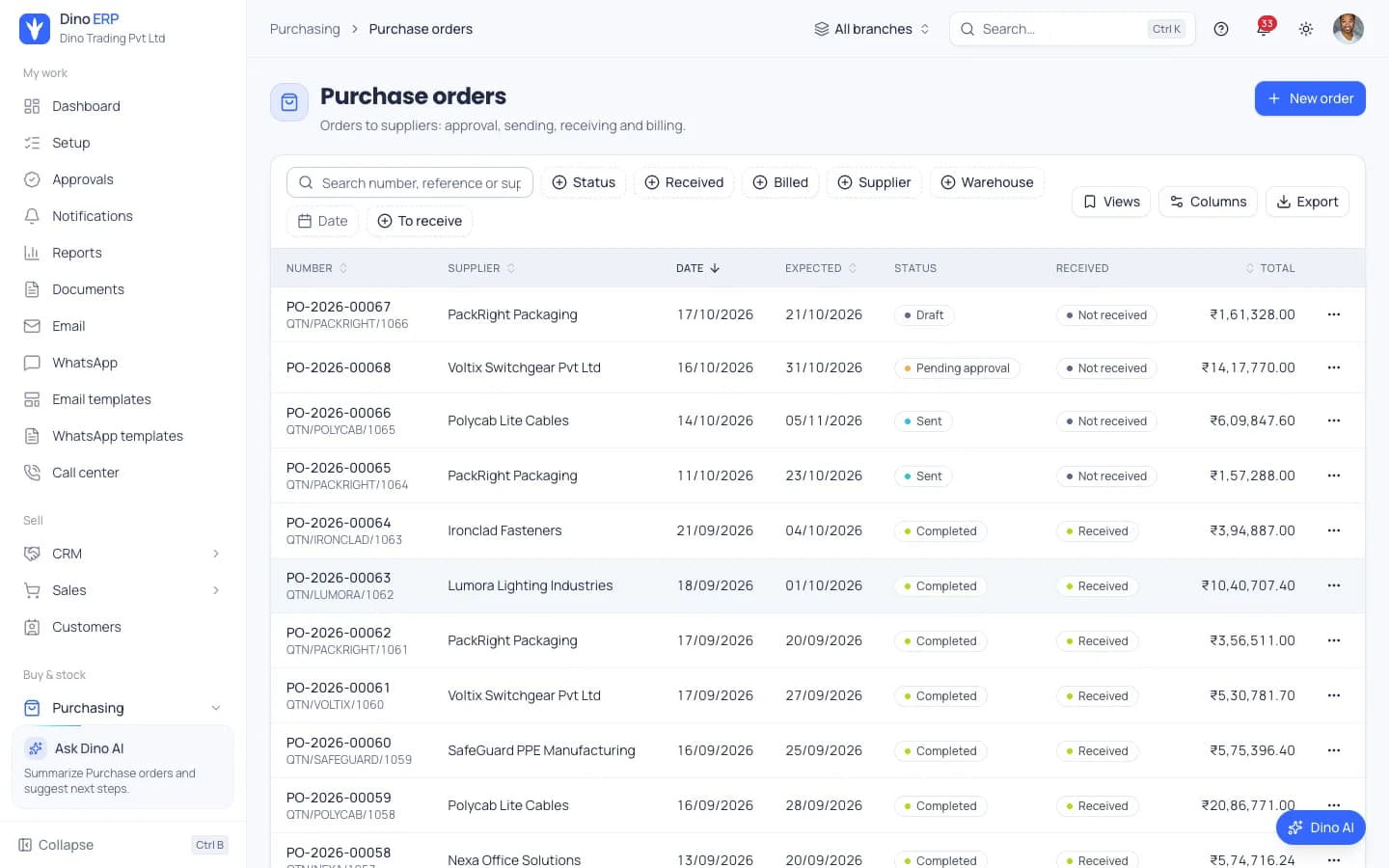Click the Call center phone icon
This screenshot has width=1389, height=868.
(x=32, y=473)
